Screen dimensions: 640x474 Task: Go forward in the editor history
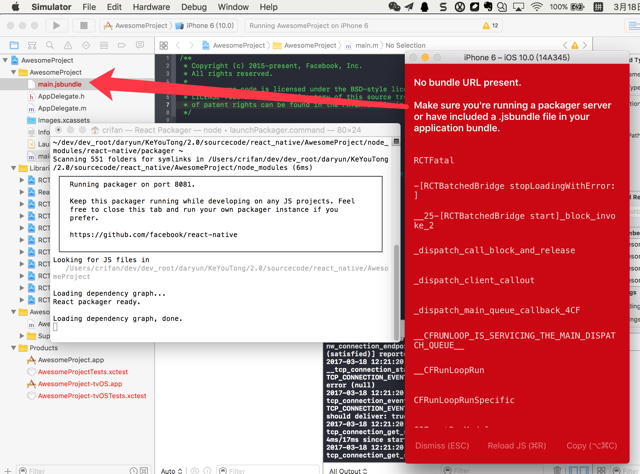191,45
